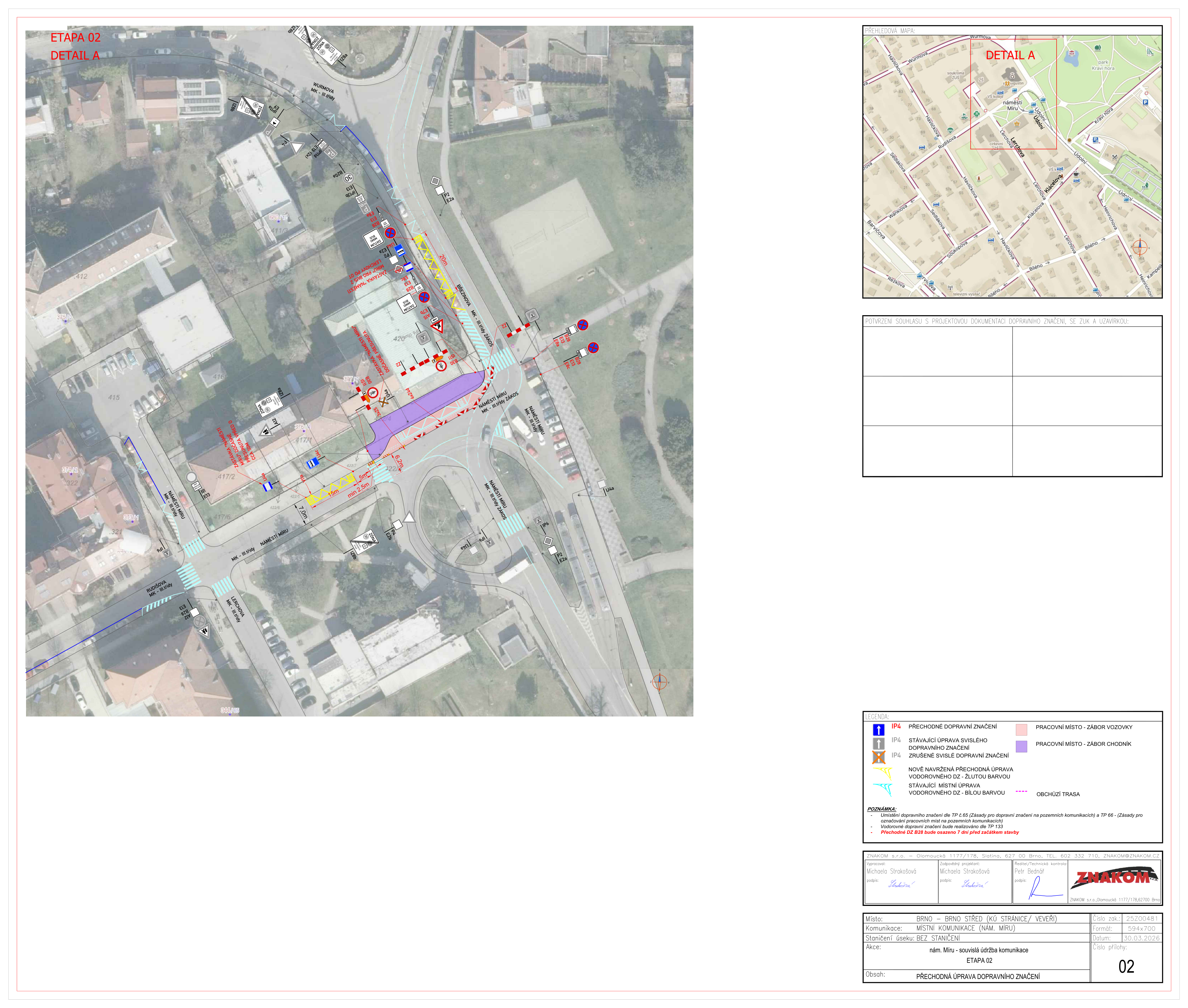Click the blue IP4 sign icon in the legend

[879, 730]
